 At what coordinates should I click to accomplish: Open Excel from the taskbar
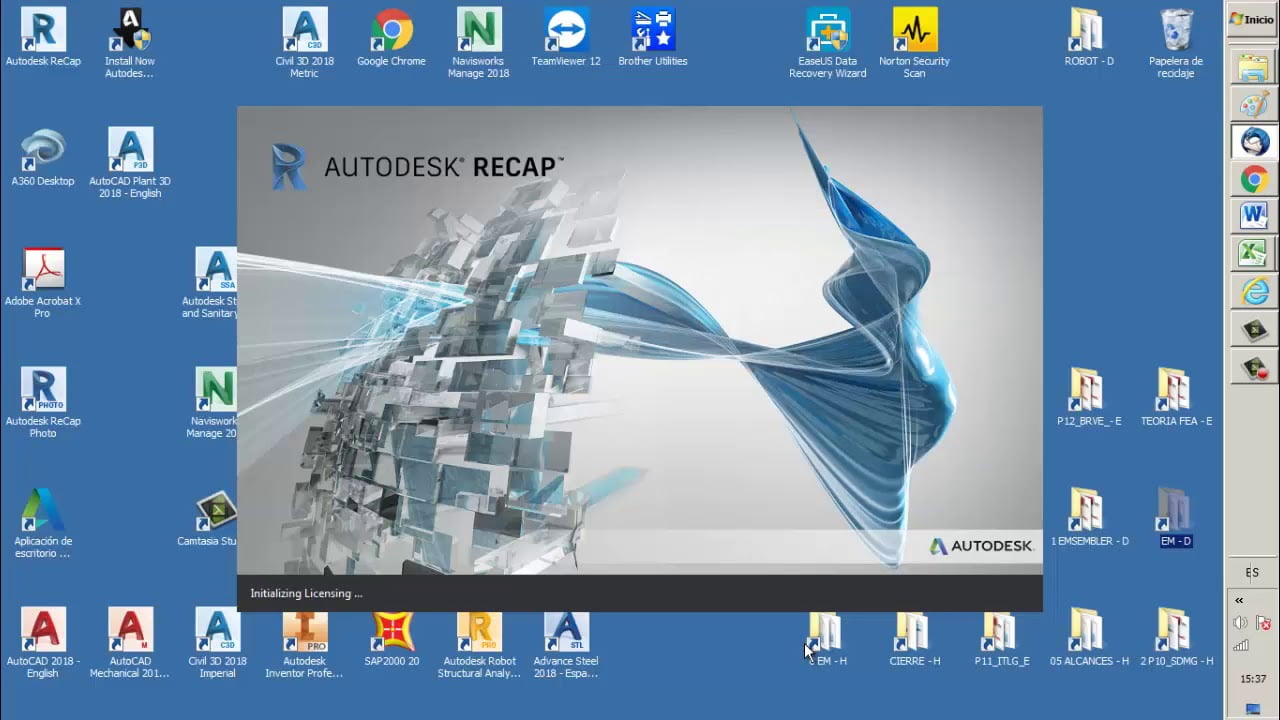click(1253, 253)
